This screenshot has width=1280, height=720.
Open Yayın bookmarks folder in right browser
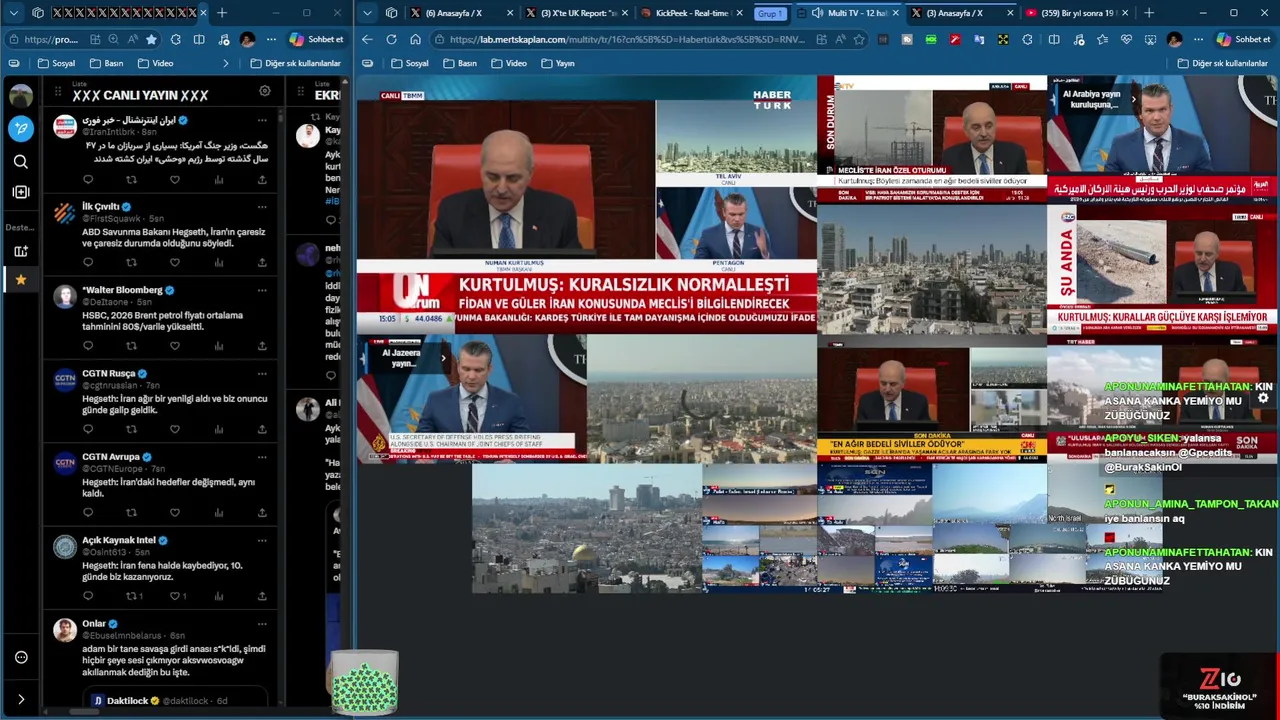coord(558,63)
